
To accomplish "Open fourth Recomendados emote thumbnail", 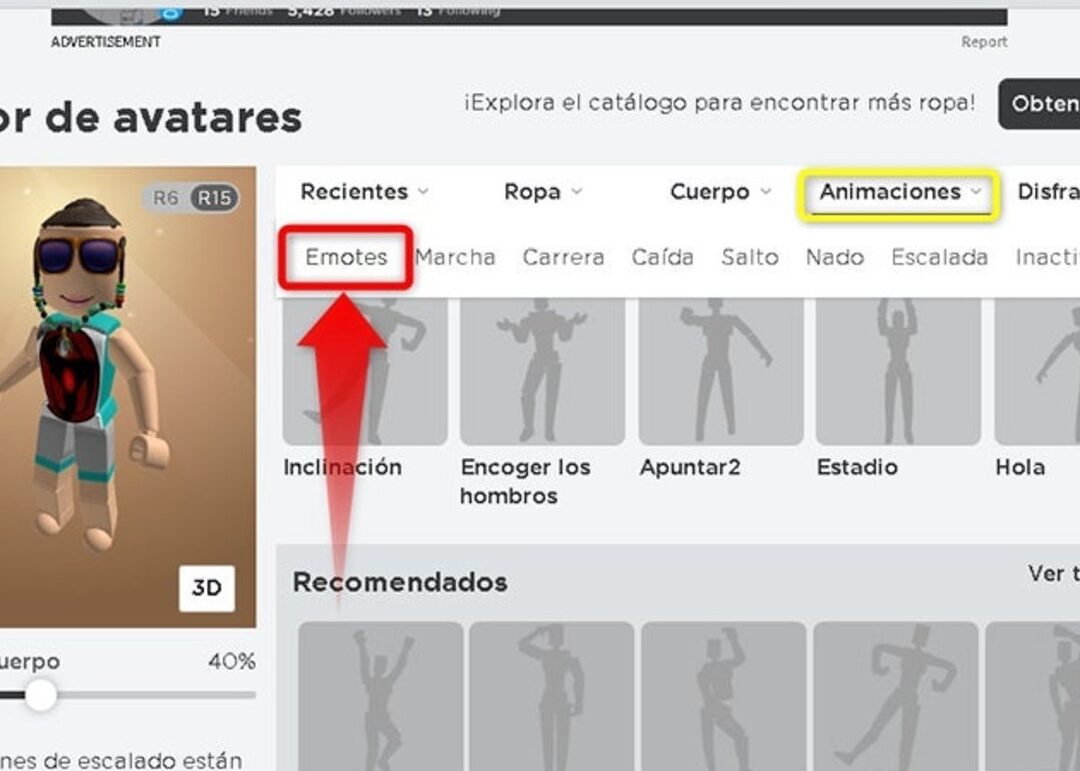I will click(x=895, y=696).
